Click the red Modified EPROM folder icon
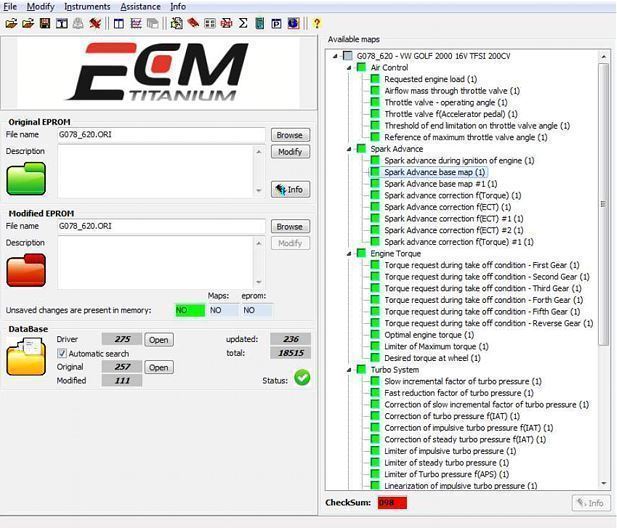 tap(26, 270)
